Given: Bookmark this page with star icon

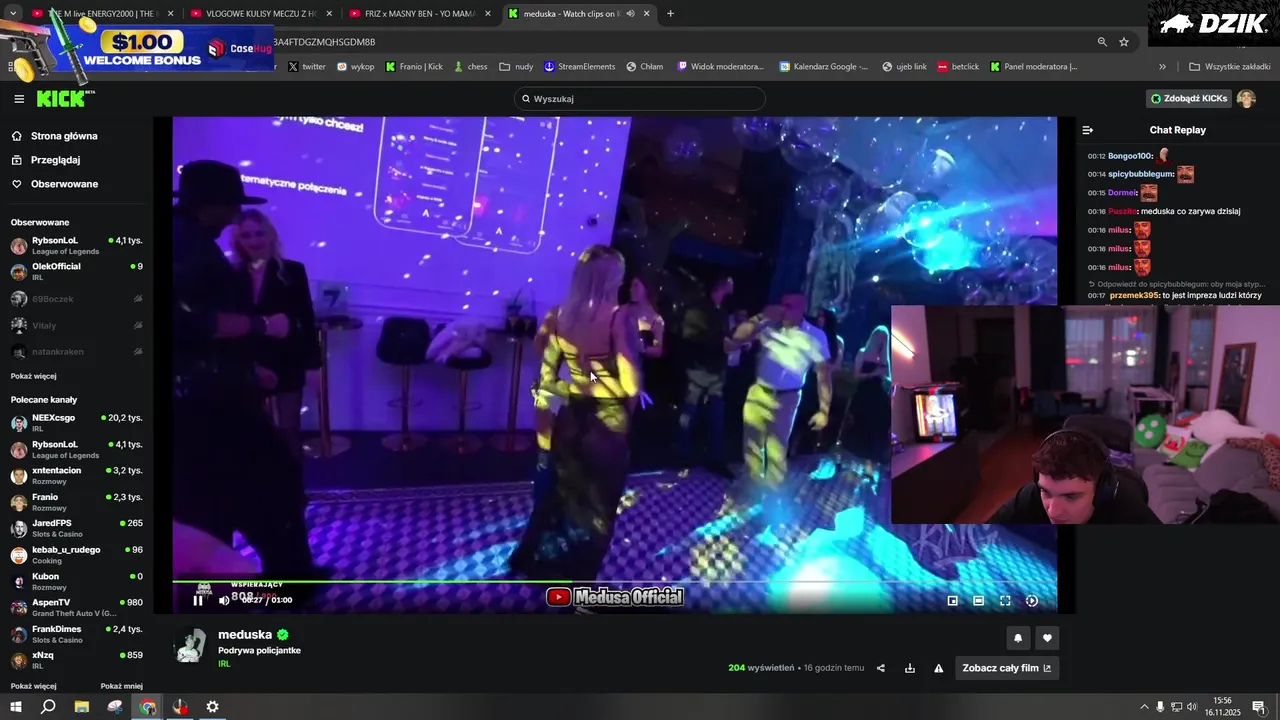Looking at the screenshot, I should pos(1124,42).
